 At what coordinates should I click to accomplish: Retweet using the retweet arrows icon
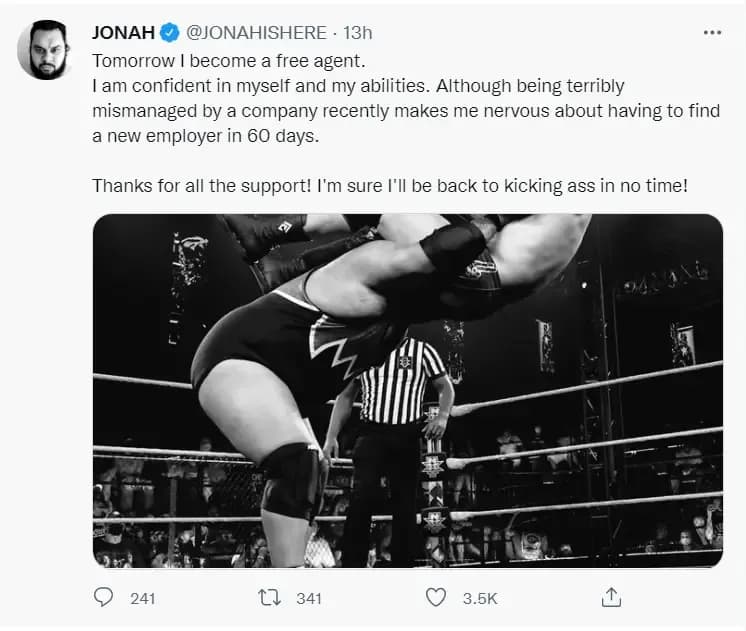tap(269, 597)
